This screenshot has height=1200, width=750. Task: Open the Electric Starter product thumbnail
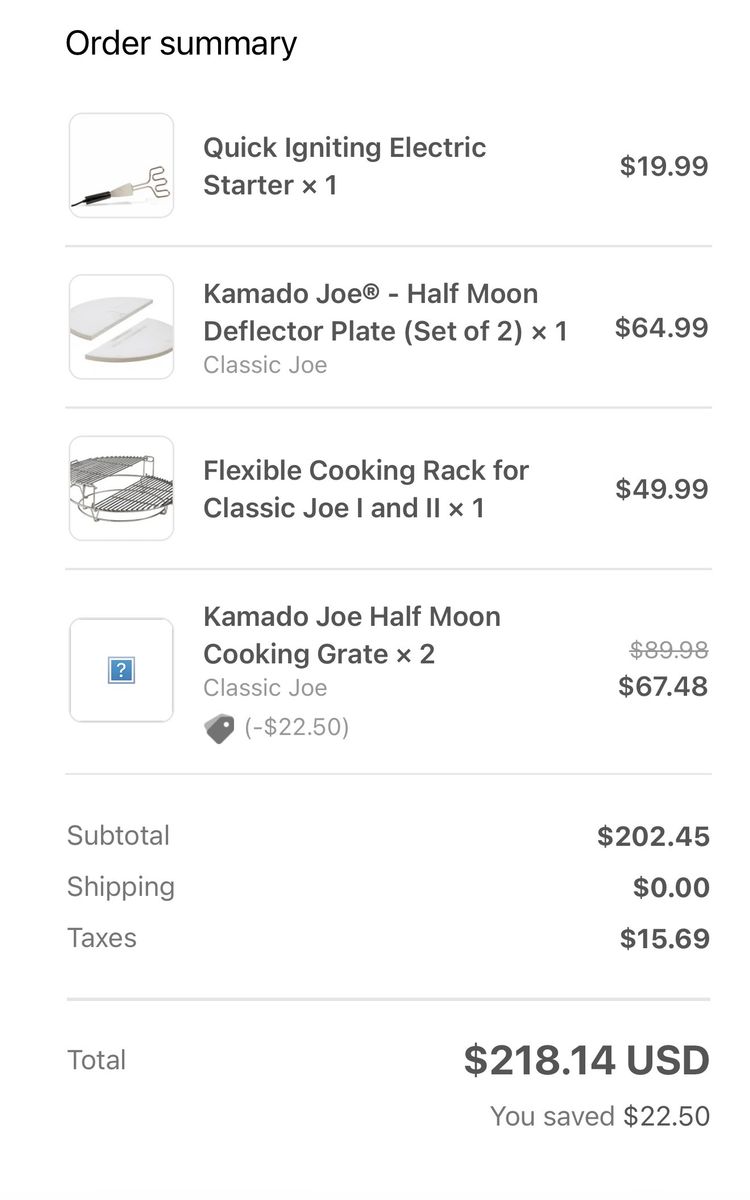point(121,166)
